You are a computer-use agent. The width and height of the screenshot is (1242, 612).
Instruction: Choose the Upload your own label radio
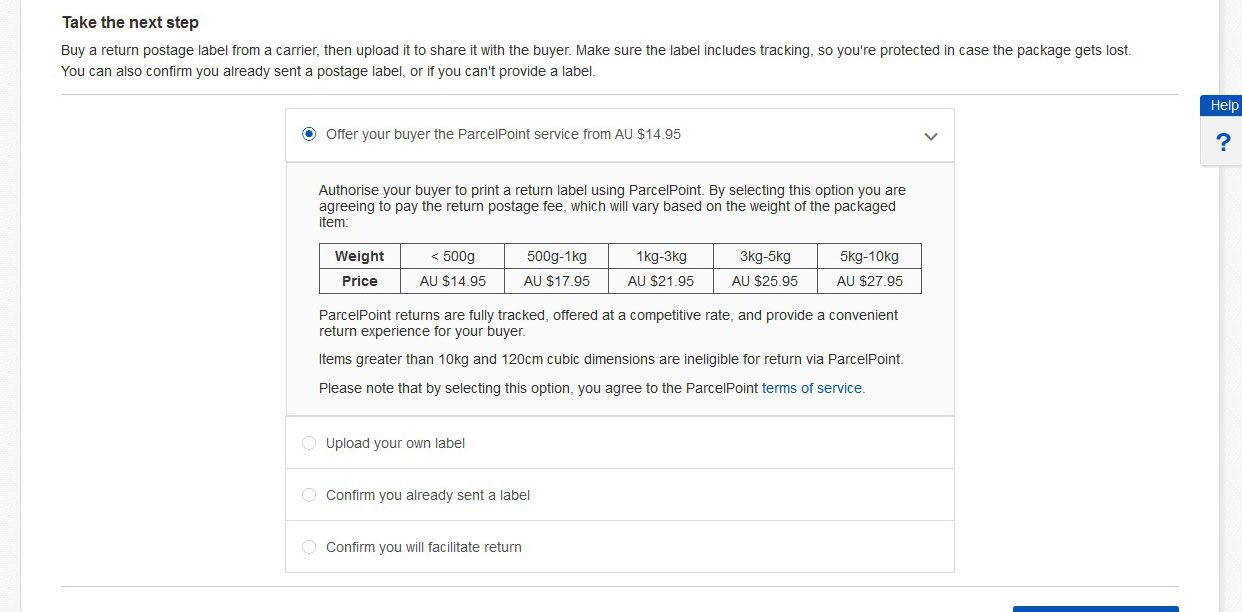pos(309,443)
